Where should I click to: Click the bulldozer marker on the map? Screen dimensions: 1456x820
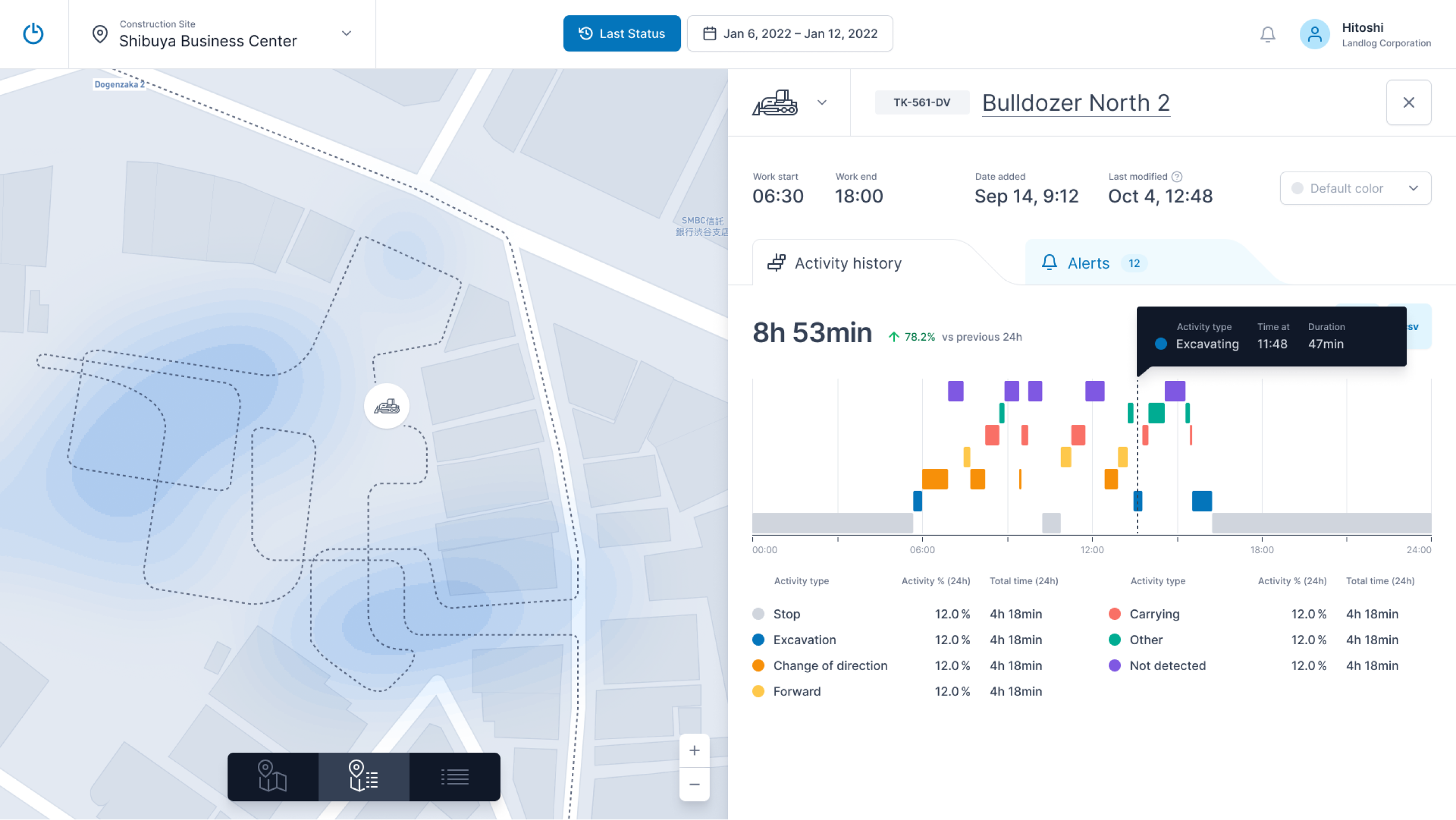click(x=387, y=406)
